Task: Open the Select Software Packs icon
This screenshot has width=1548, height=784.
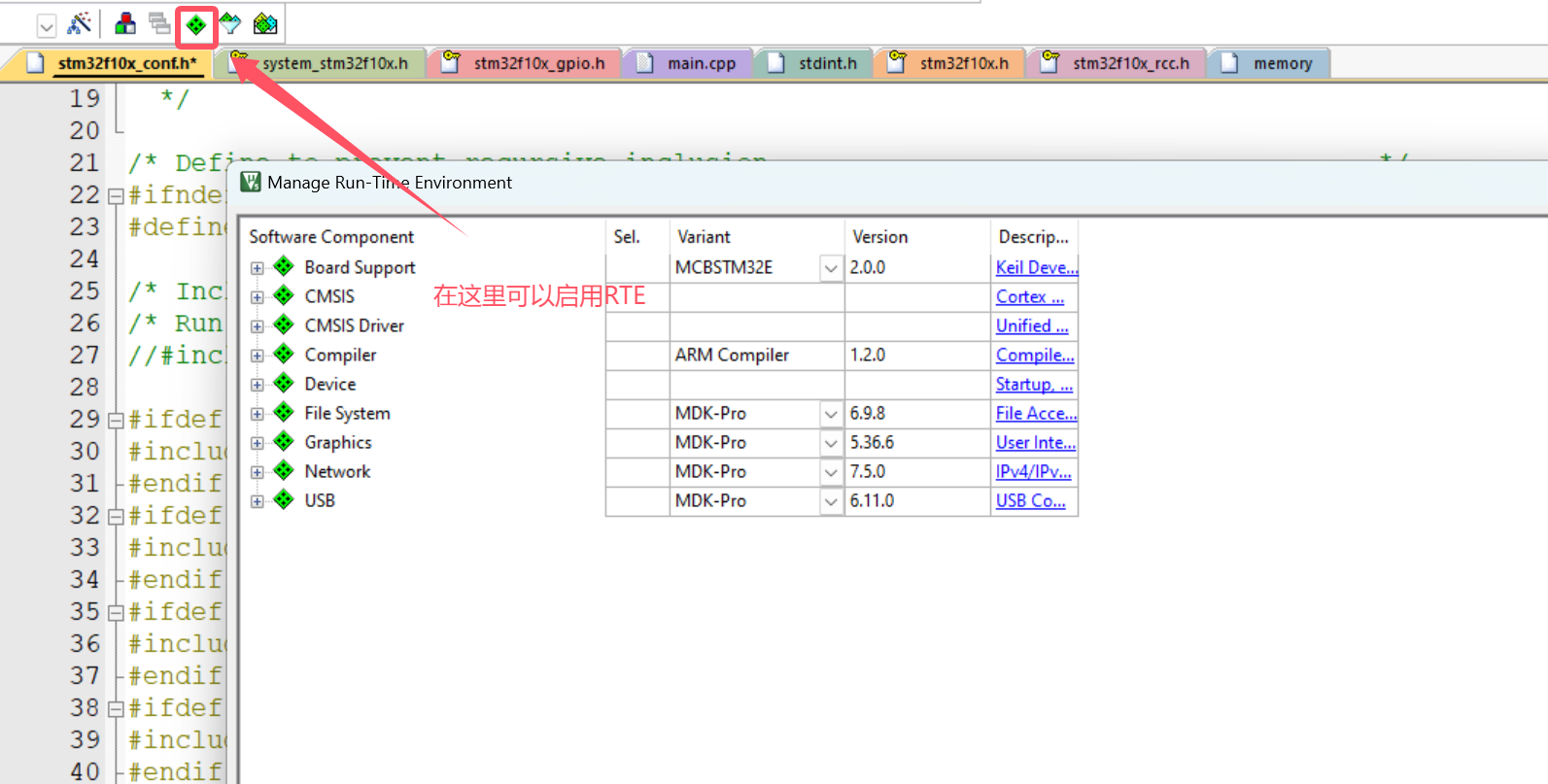Action: [230, 23]
